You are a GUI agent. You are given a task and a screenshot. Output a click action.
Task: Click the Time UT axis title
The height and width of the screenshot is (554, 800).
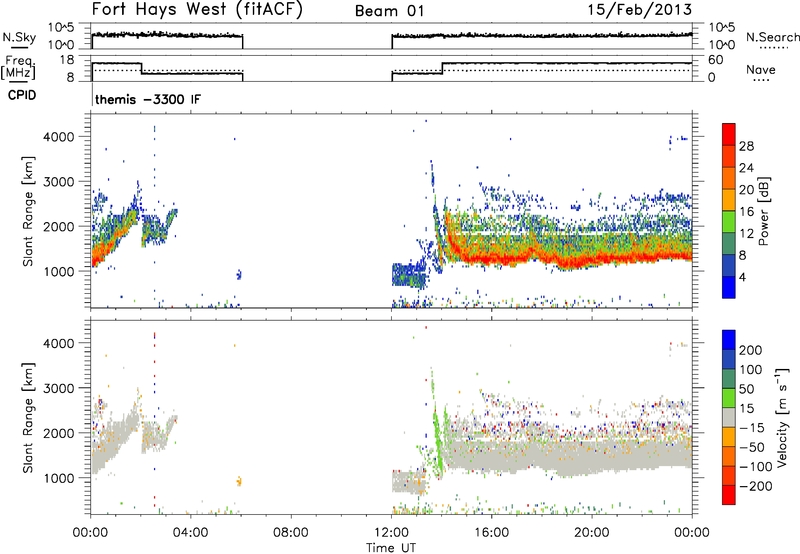point(391,548)
